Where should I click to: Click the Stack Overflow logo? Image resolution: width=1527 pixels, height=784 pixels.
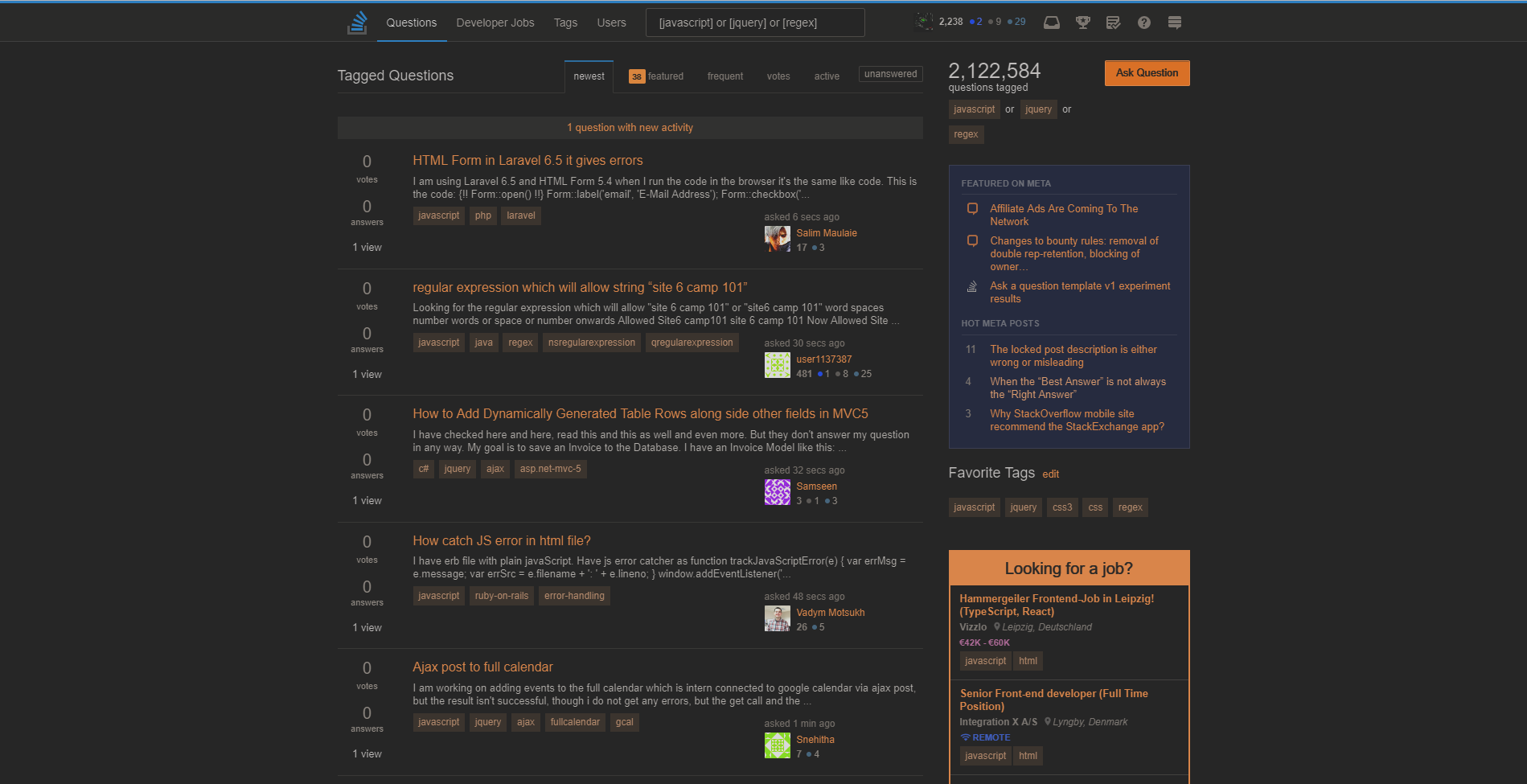tap(357, 22)
